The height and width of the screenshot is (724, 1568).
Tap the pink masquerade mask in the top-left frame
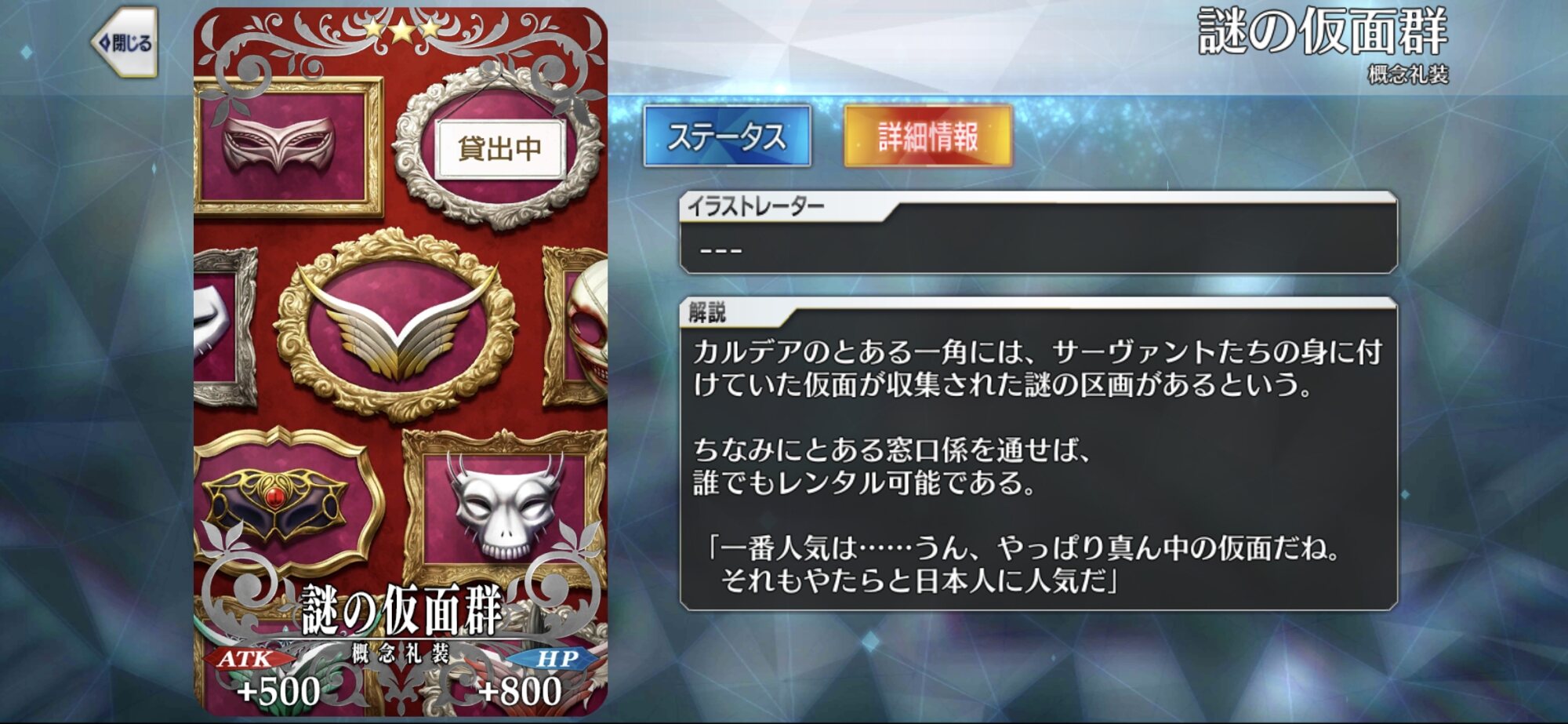tap(278, 144)
